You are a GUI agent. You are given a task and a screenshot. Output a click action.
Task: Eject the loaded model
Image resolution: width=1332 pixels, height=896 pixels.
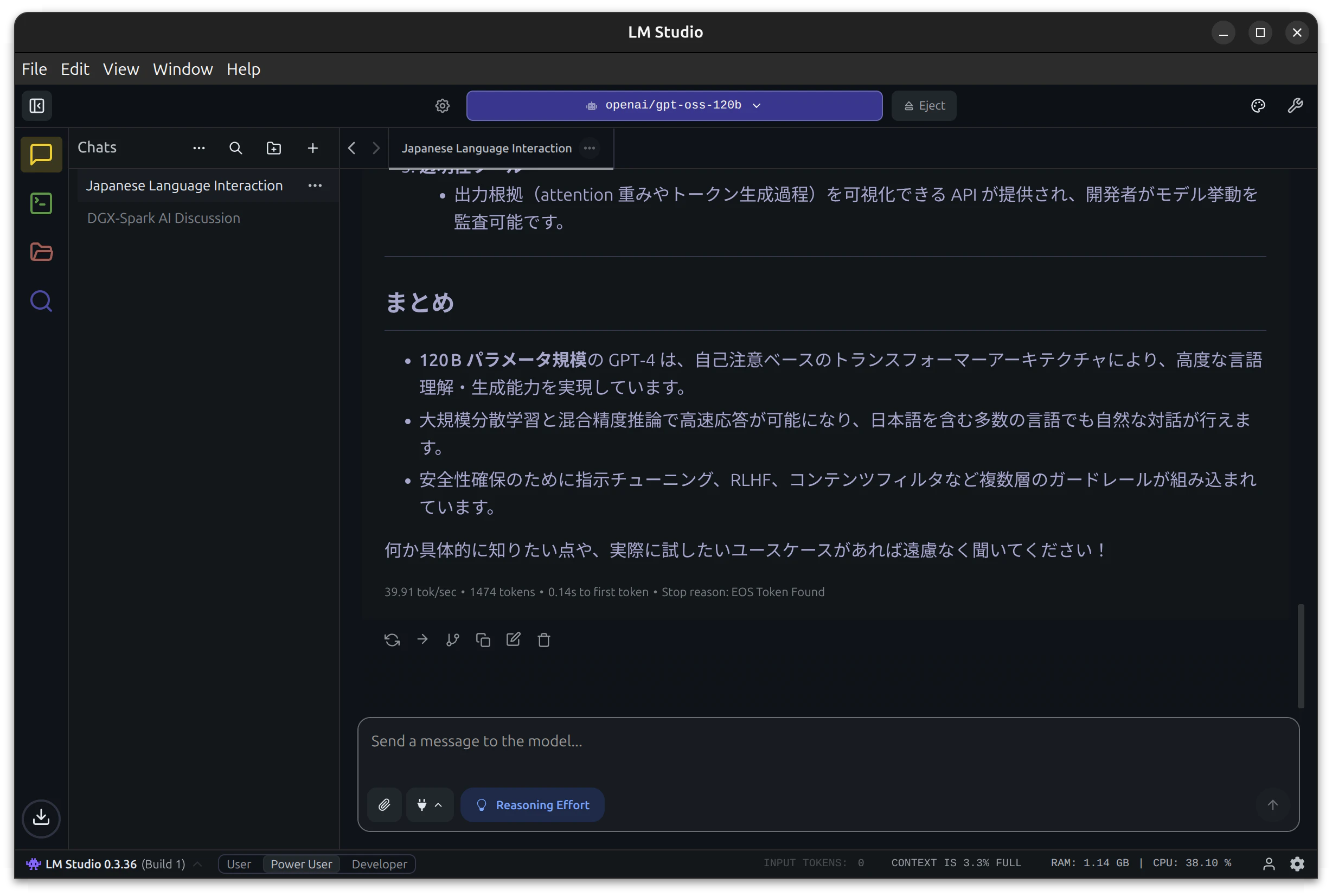(924, 106)
